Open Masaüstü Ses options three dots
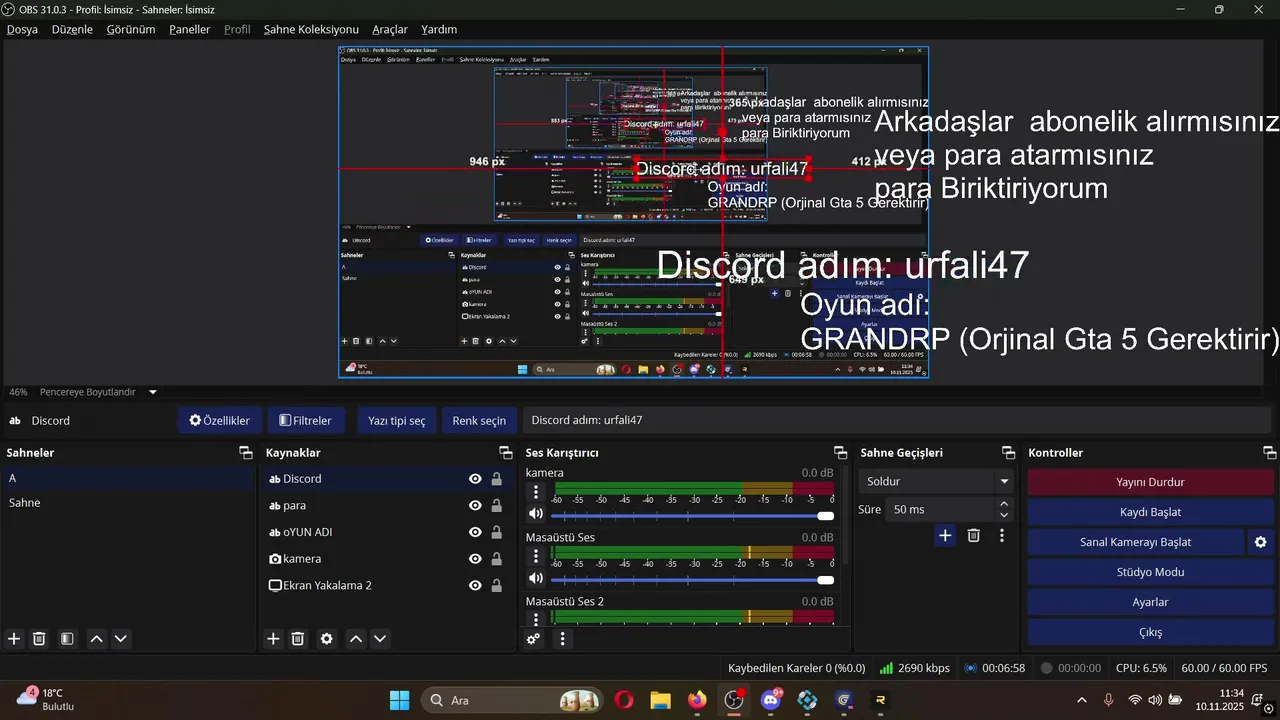The height and width of the screenshot is (720, 1280). pos(536,556)
